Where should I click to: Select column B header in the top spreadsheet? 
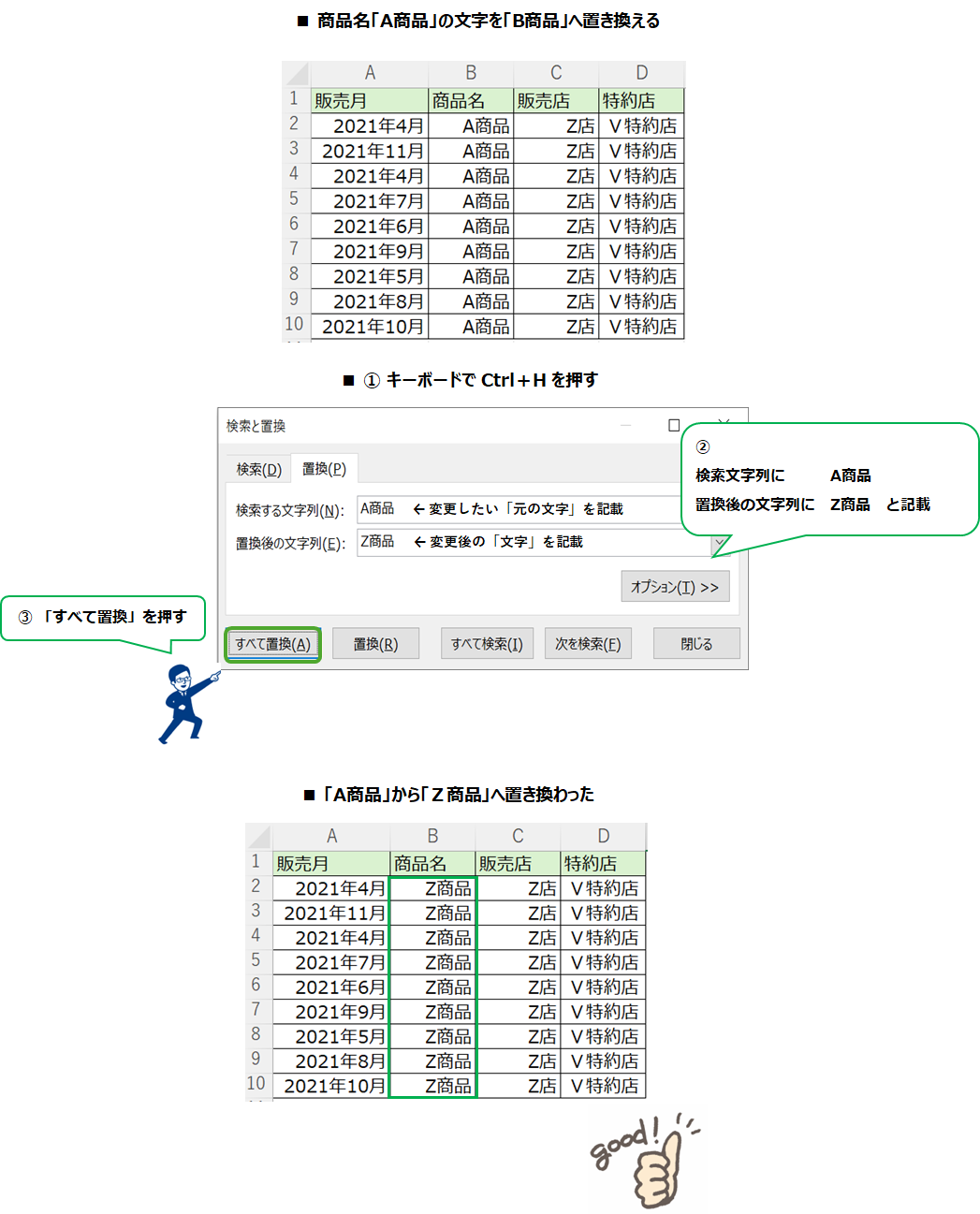471,73
